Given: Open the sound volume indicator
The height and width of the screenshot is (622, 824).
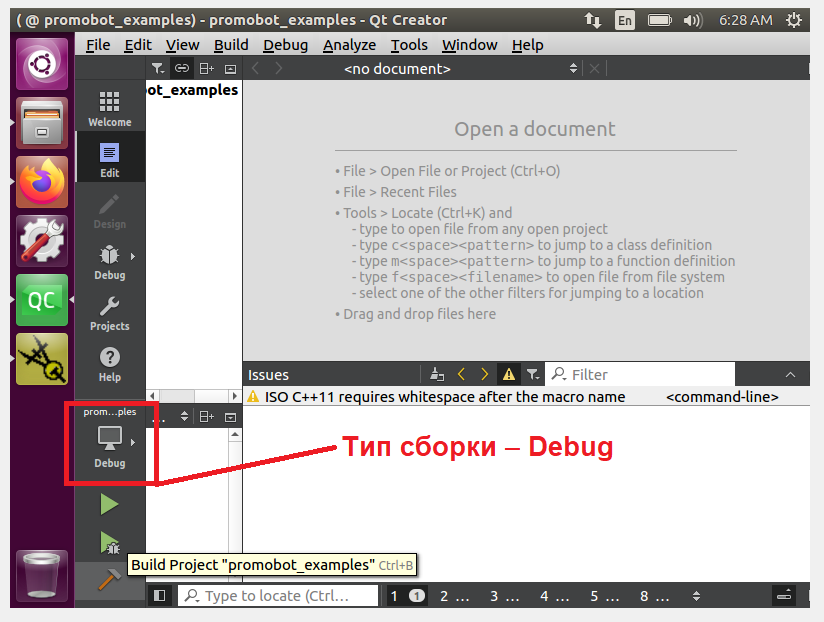Looking at the screenshot, I should [693, 20].
